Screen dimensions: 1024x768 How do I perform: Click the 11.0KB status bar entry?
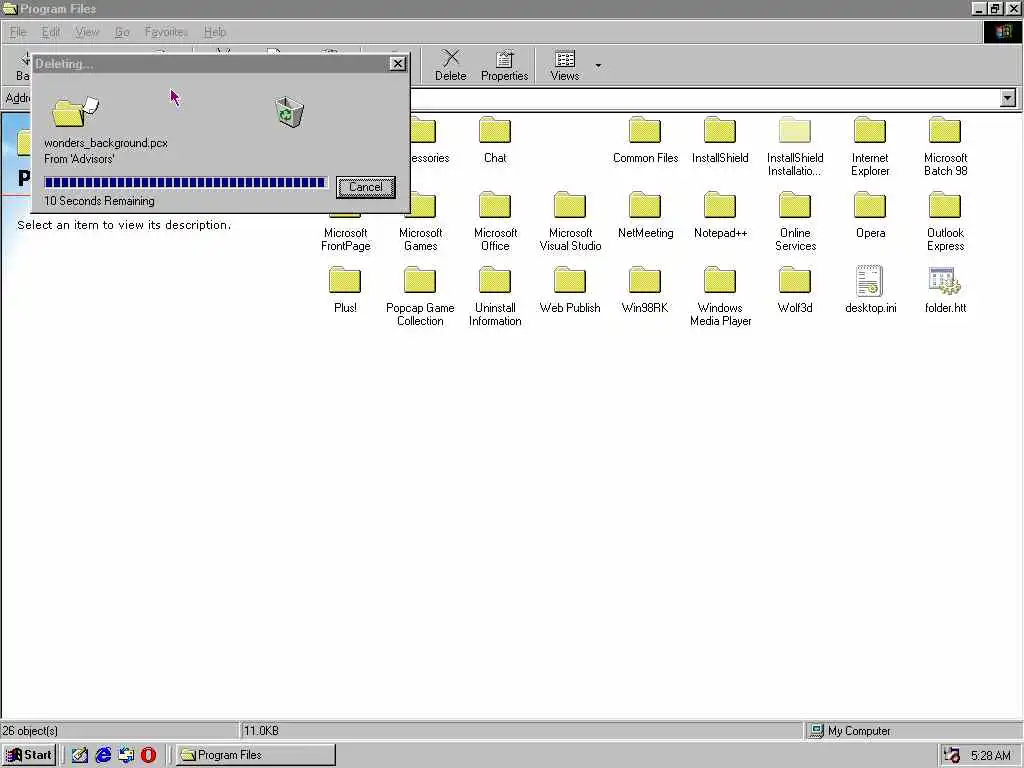261,731
